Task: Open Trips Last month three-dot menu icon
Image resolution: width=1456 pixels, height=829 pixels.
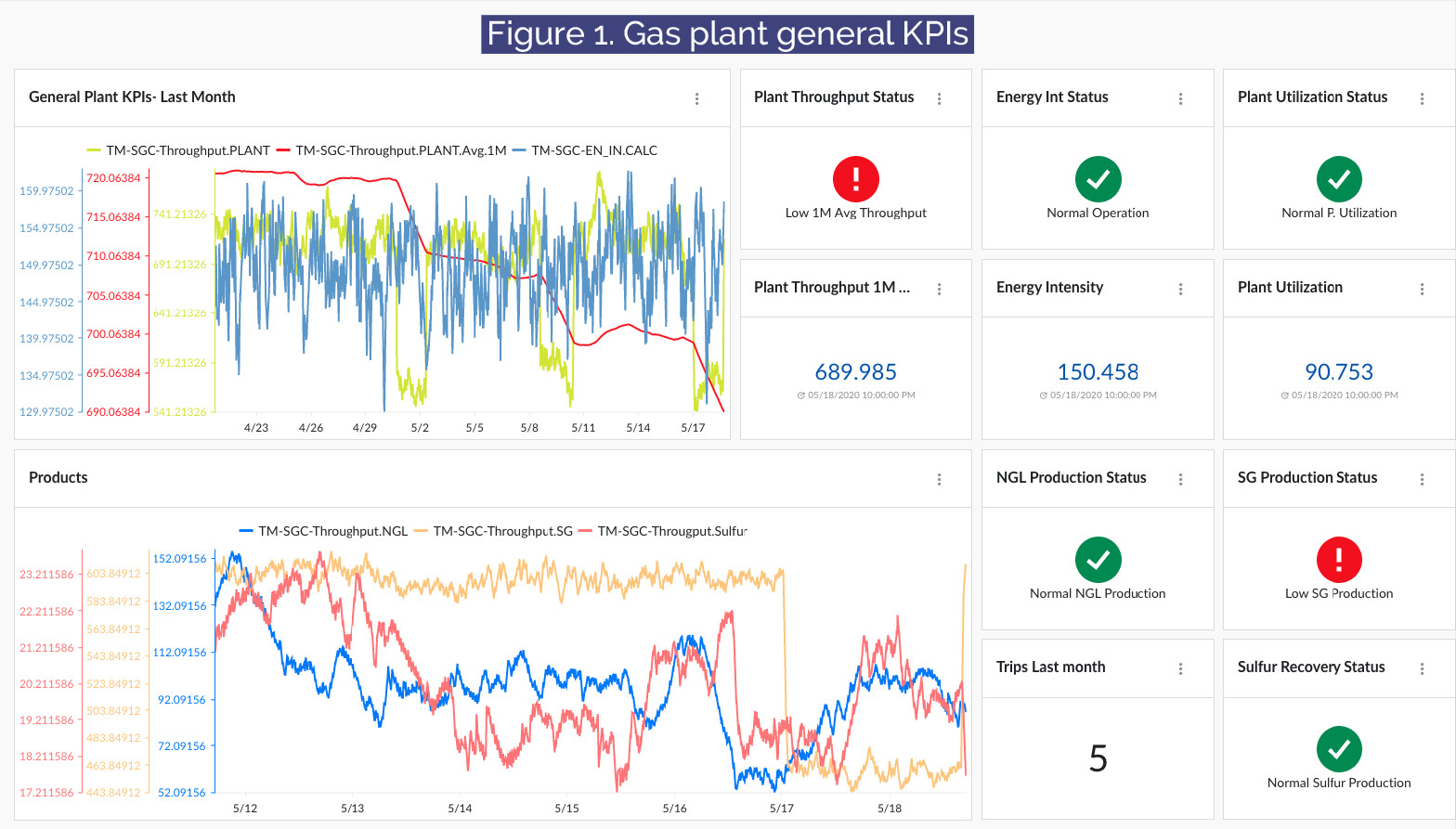Action: click(x=1180, y=668)
